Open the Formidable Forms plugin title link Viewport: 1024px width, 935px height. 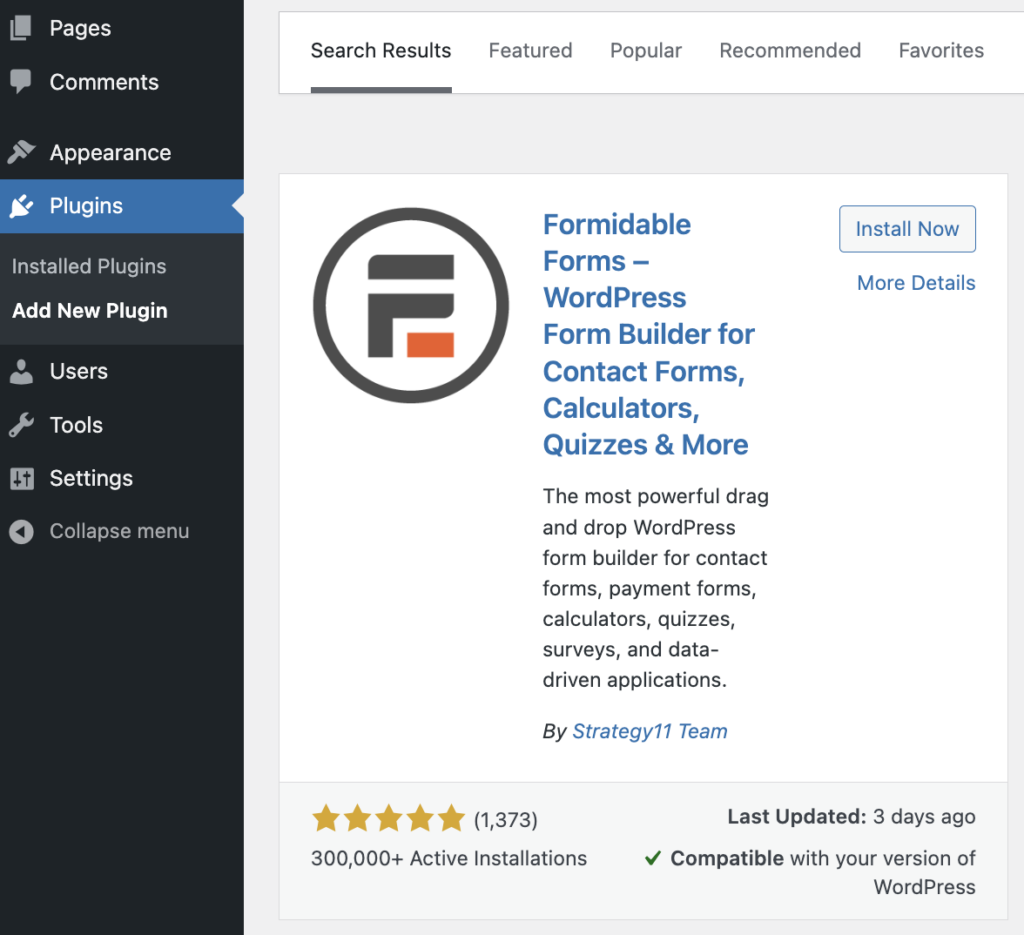(648, 335)
